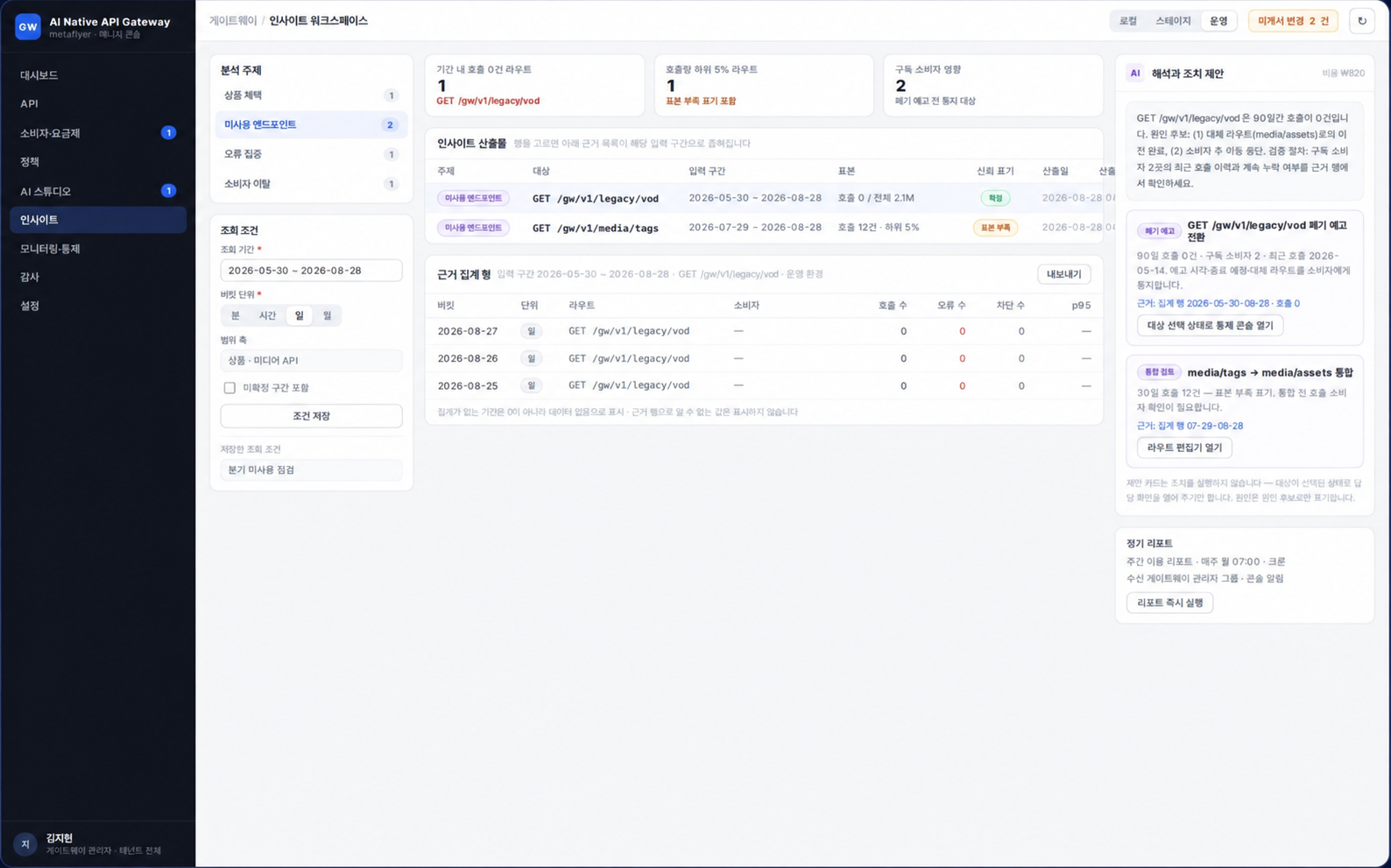Go to API in the sidebar

pos(98,103)
